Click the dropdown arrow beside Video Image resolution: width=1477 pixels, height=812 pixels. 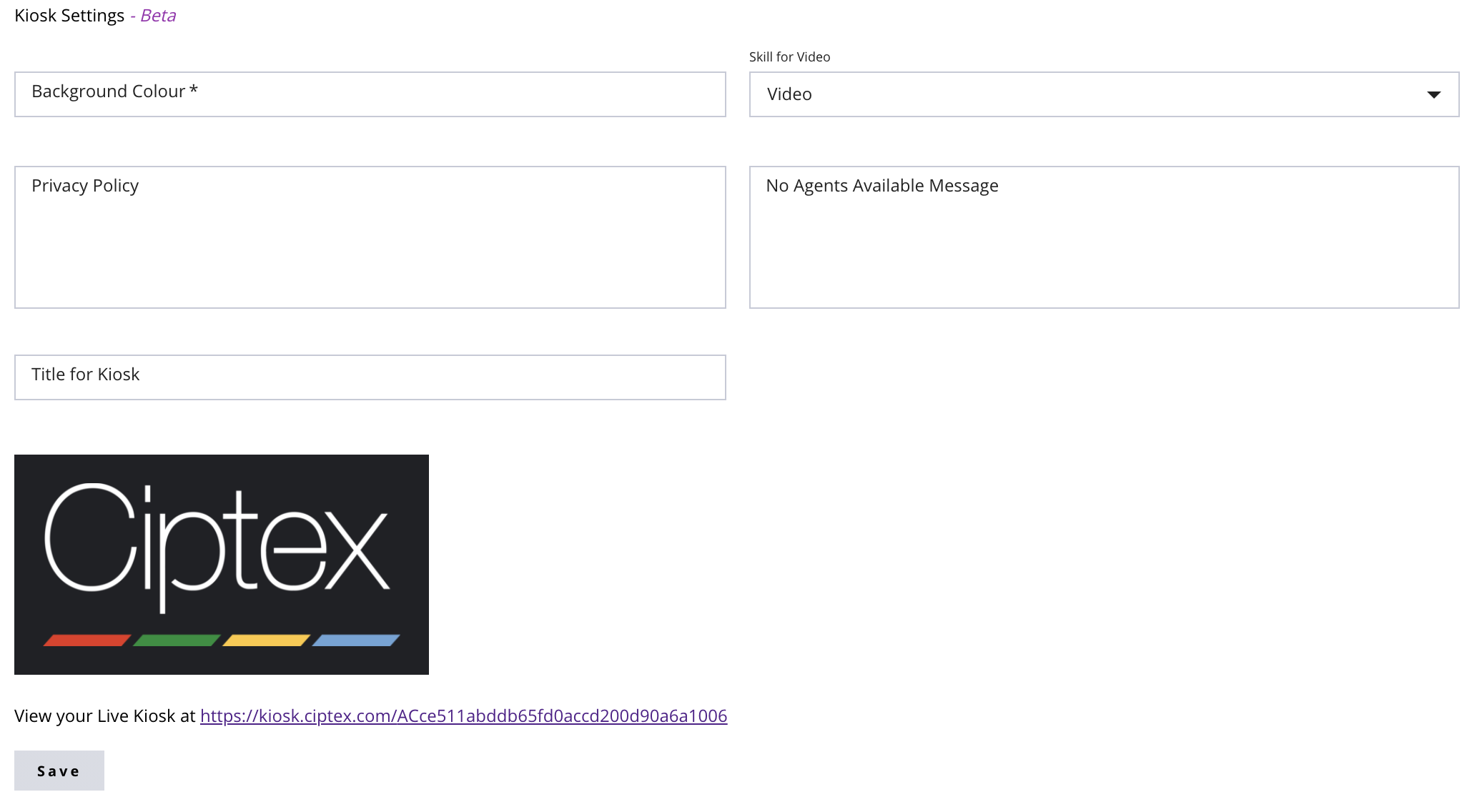pos(1433,94)
